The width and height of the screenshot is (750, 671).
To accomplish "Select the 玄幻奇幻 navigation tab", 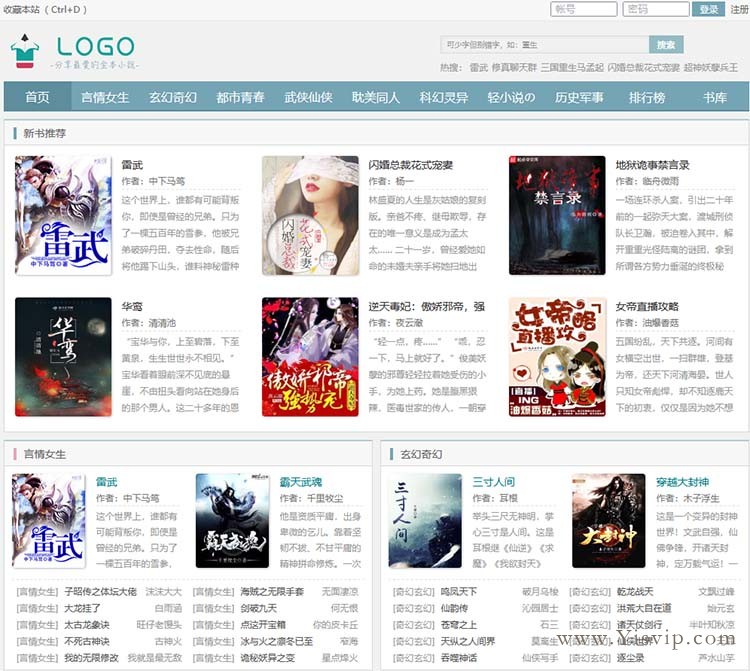I will (x=173, y=97).
